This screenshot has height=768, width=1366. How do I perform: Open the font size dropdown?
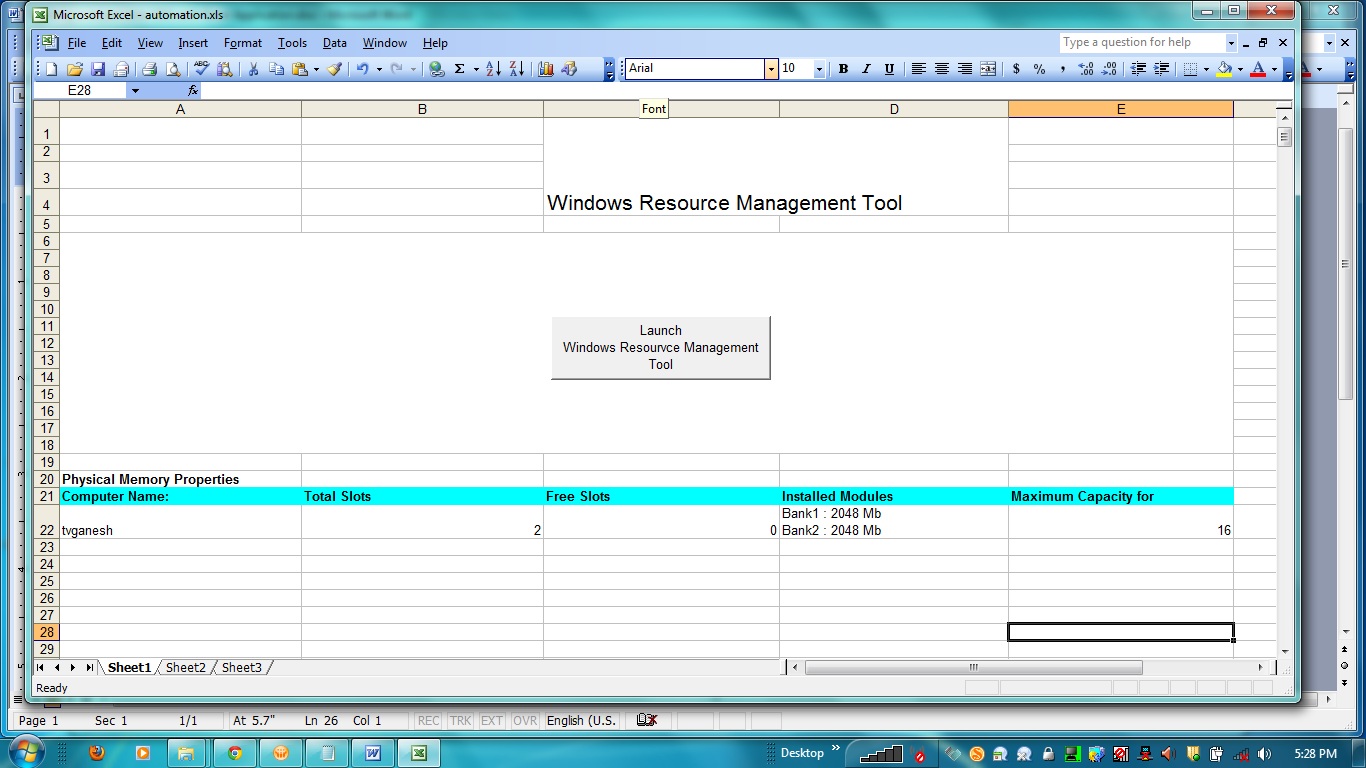821,68
